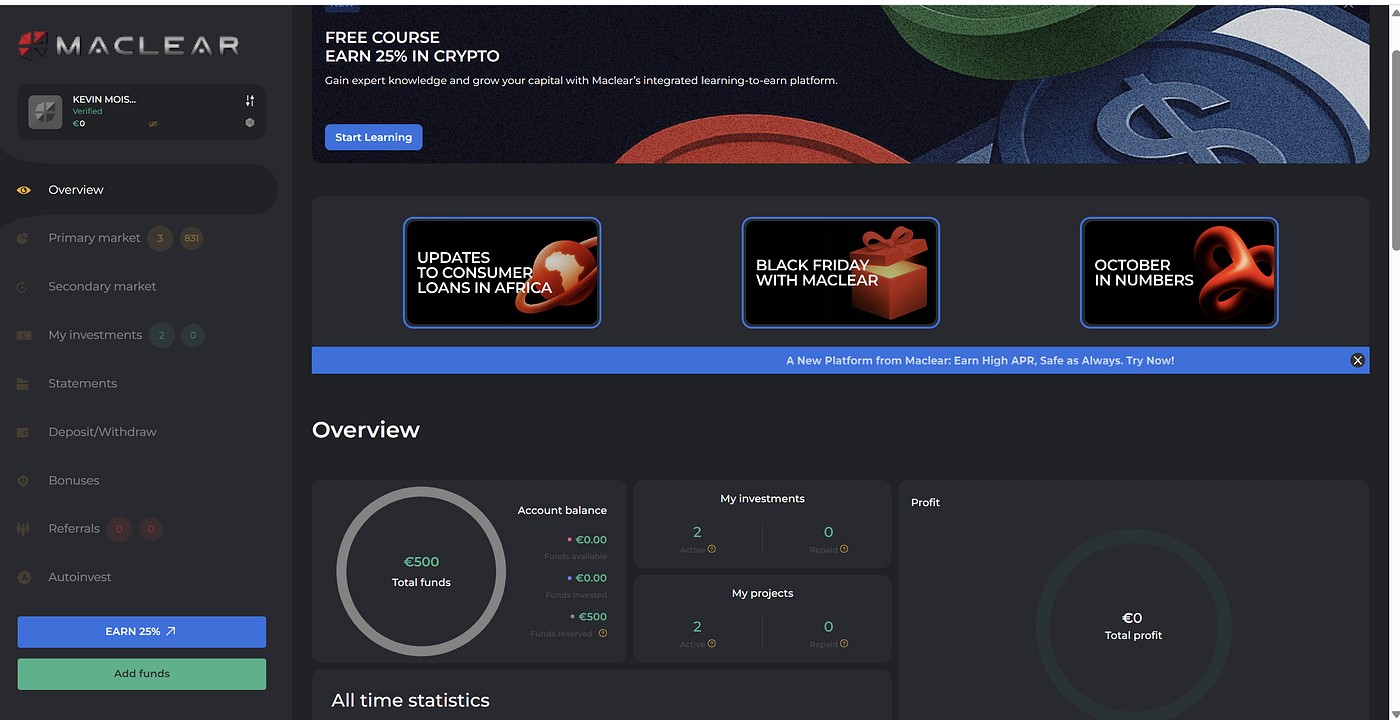Open the user profile avatar for Kevin

coord(45,112)
